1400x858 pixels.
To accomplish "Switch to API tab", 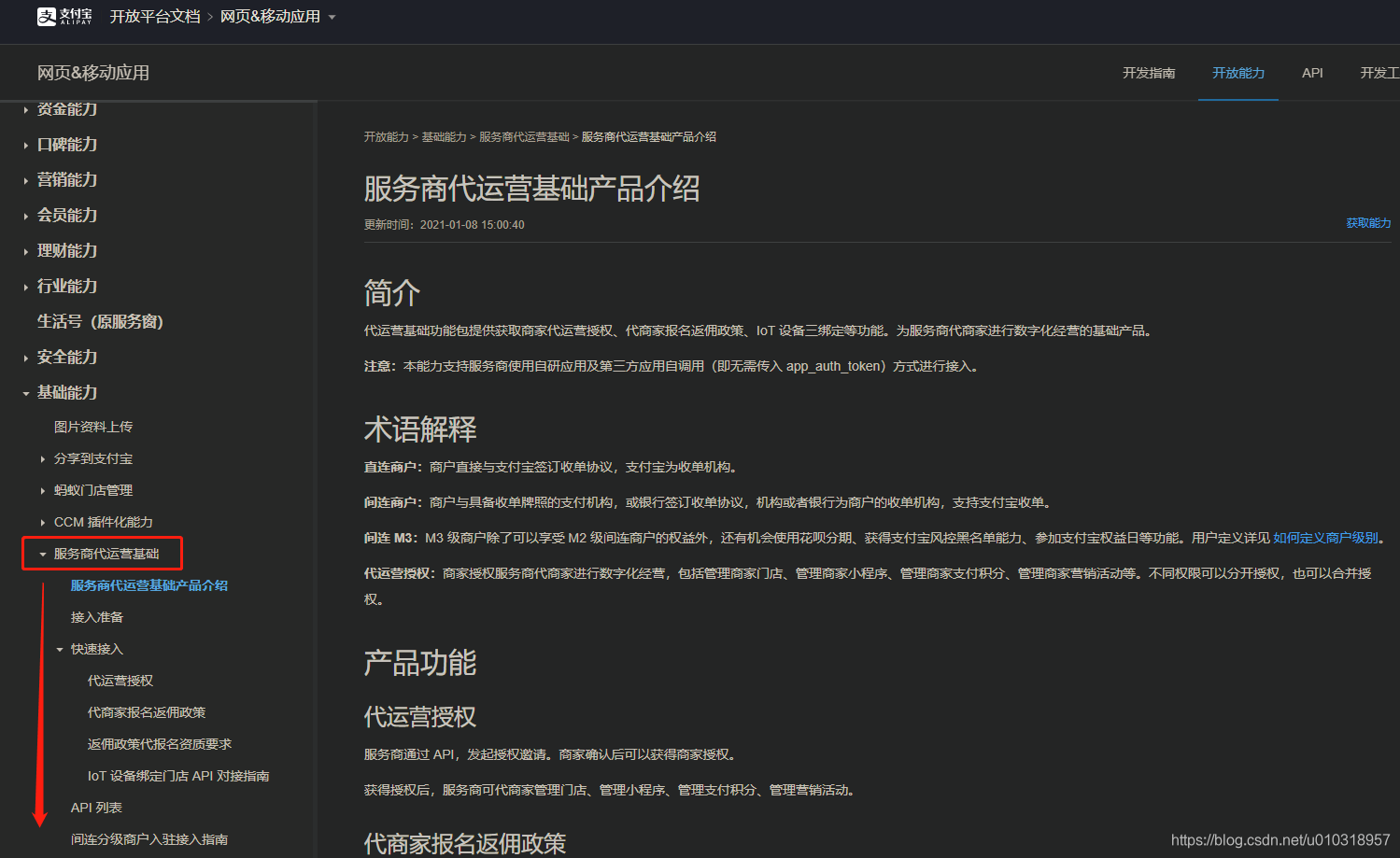I will tap(1312, 73).
